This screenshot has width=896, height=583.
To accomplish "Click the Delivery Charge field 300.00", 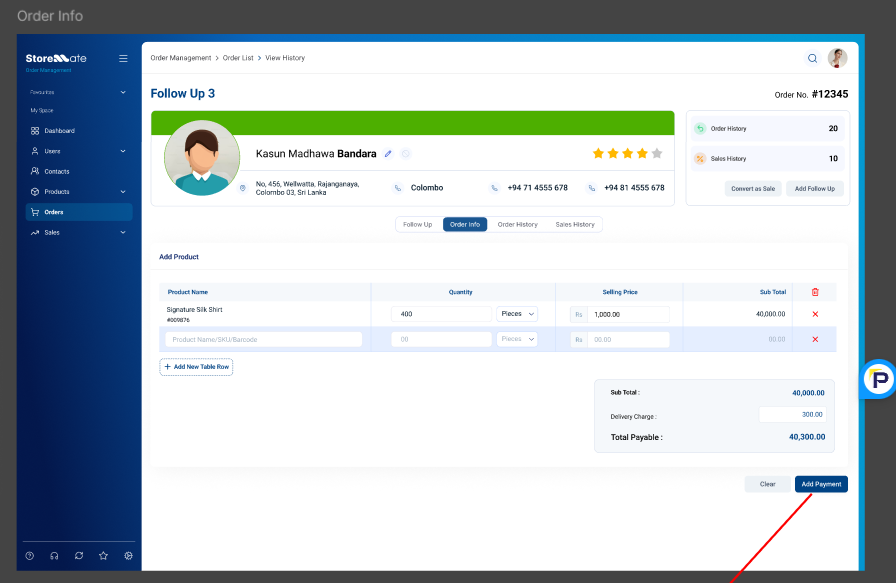I will pos(792,414).
